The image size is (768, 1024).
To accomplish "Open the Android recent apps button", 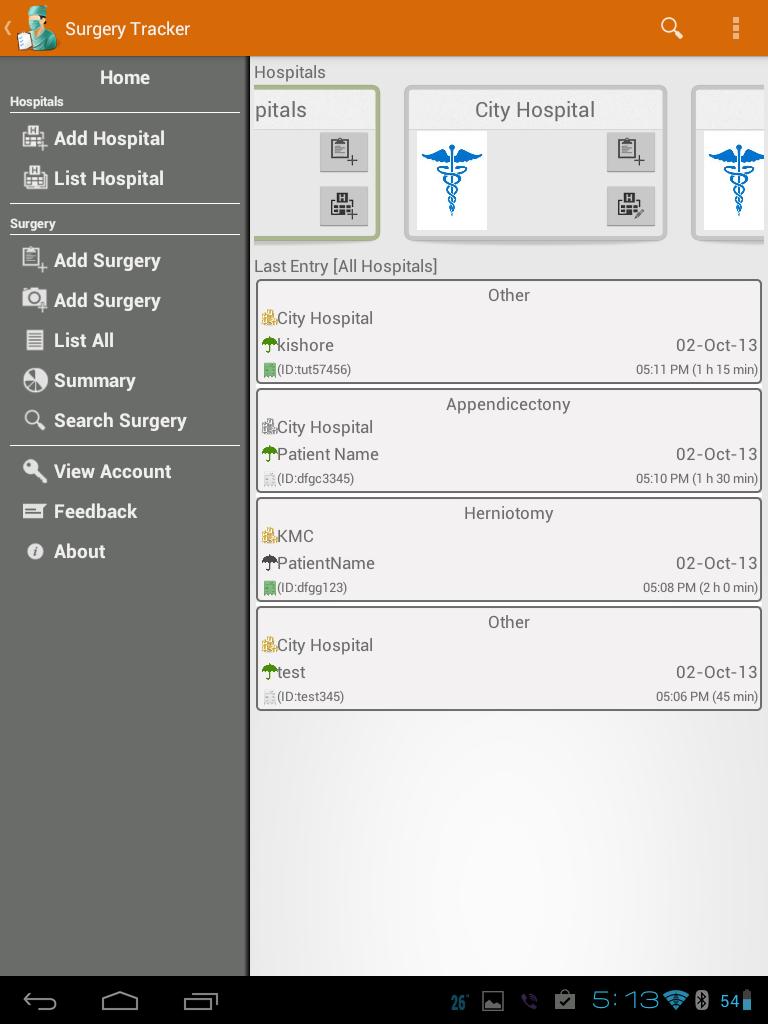I will (200, 1001).
